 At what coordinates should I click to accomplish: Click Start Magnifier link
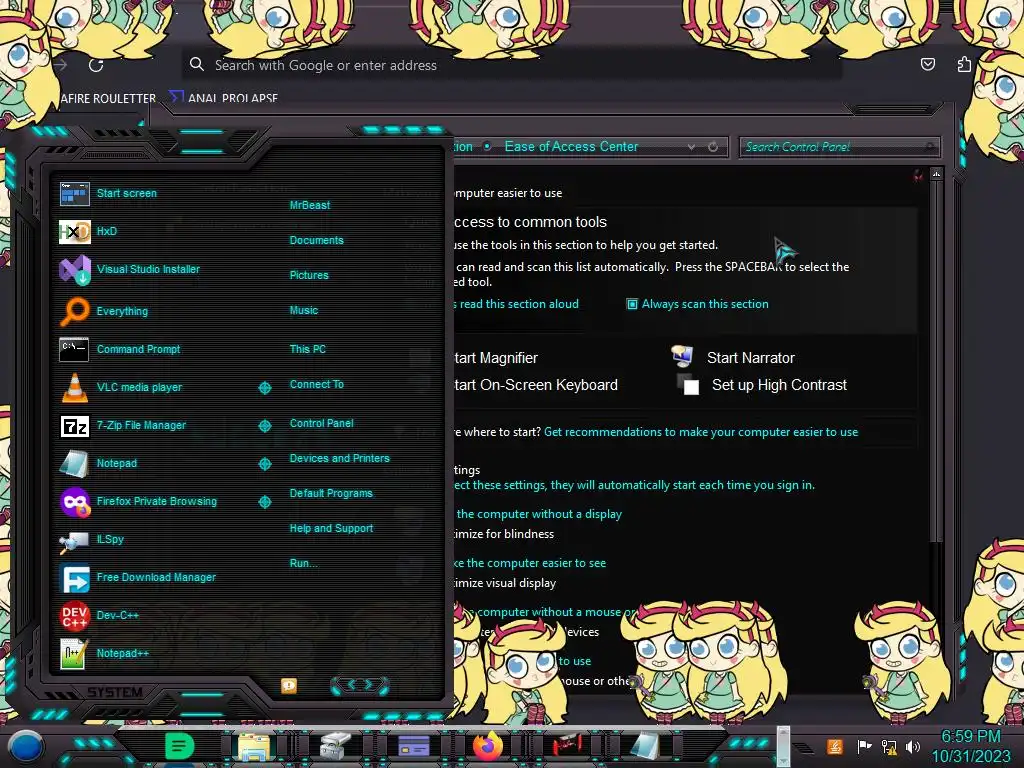pos(496,358)
